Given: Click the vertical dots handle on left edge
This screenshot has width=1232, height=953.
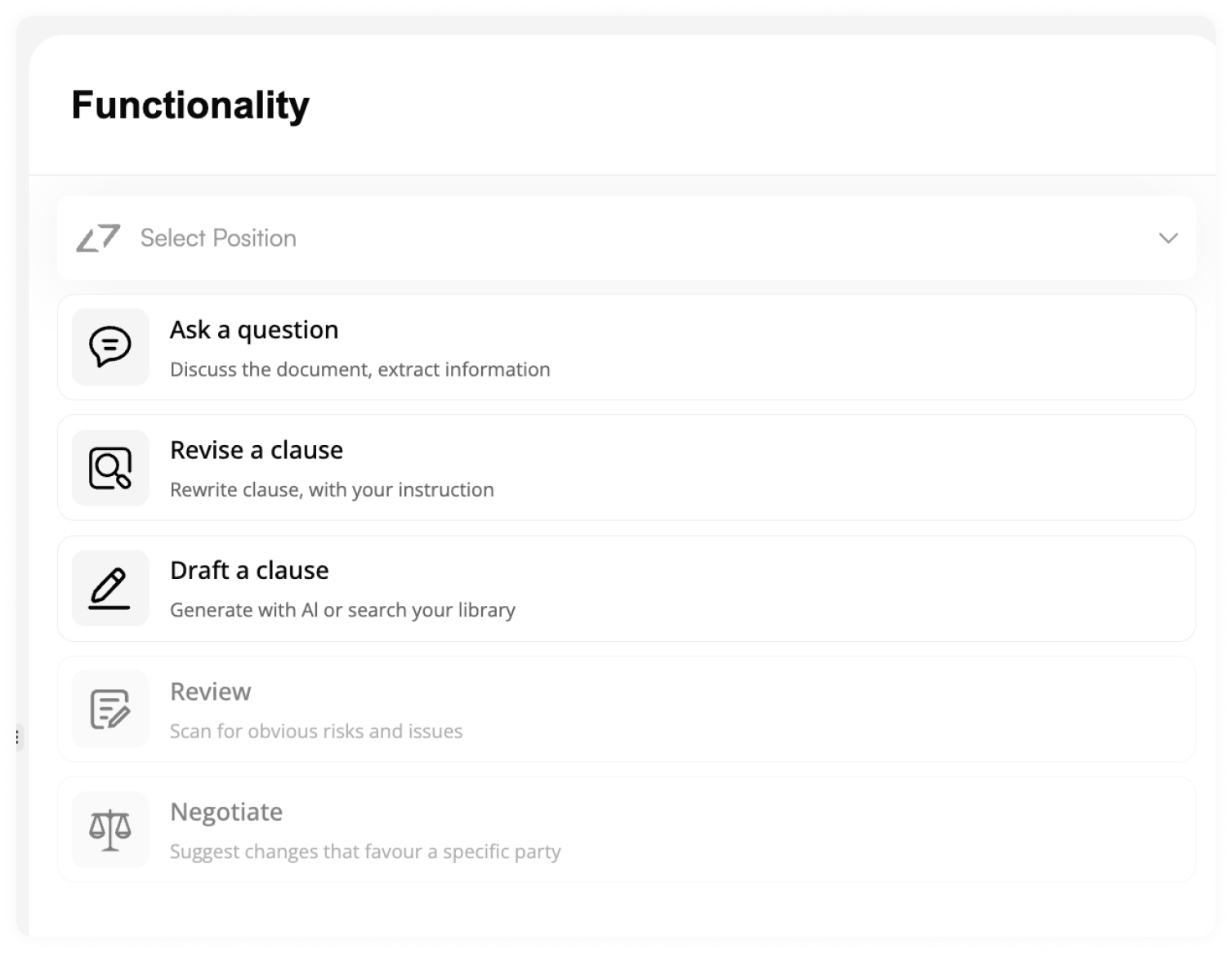Looking at the screenshot, I should 17,737.
